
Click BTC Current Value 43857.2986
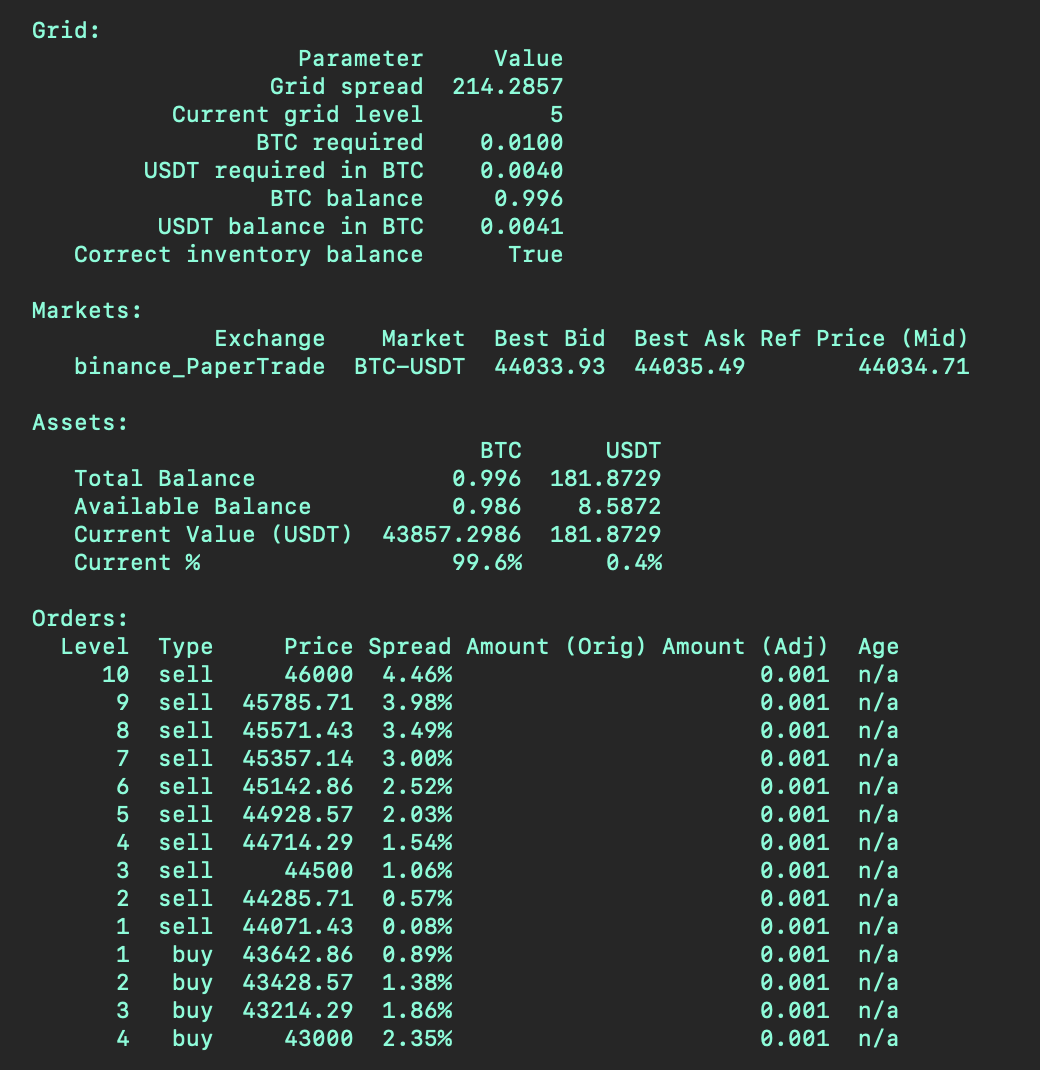pos(451,535)
